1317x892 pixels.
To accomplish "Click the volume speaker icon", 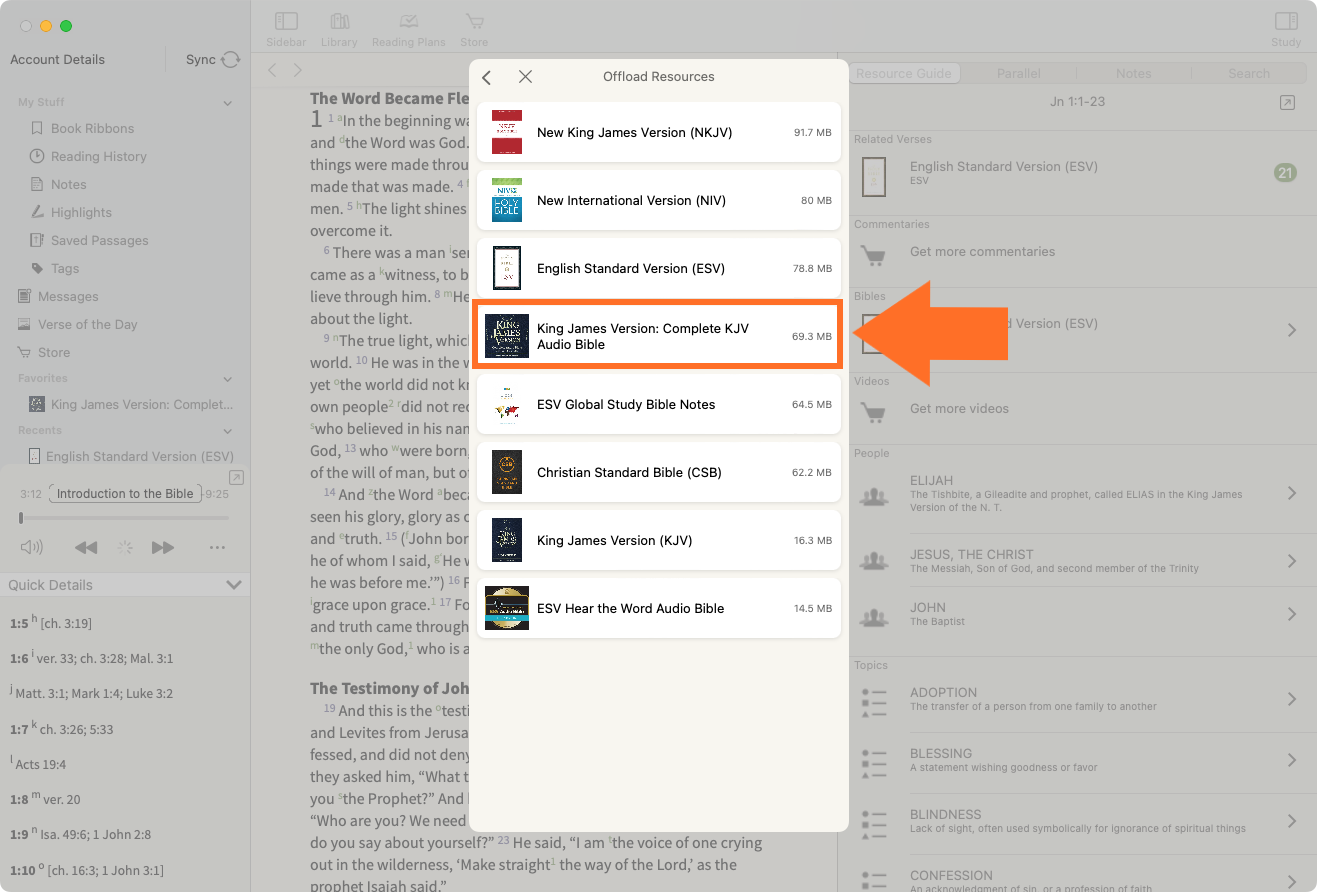I will tap(32, 547).
